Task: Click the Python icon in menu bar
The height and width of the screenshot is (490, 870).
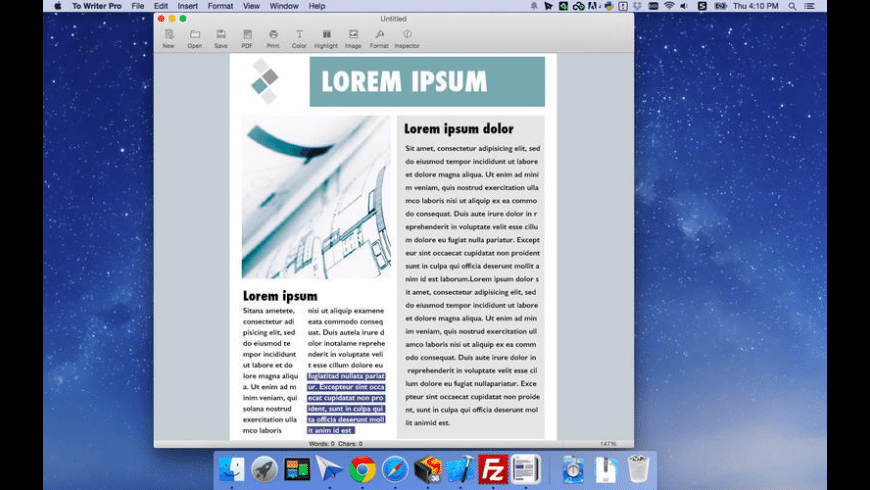Action: 609,6
